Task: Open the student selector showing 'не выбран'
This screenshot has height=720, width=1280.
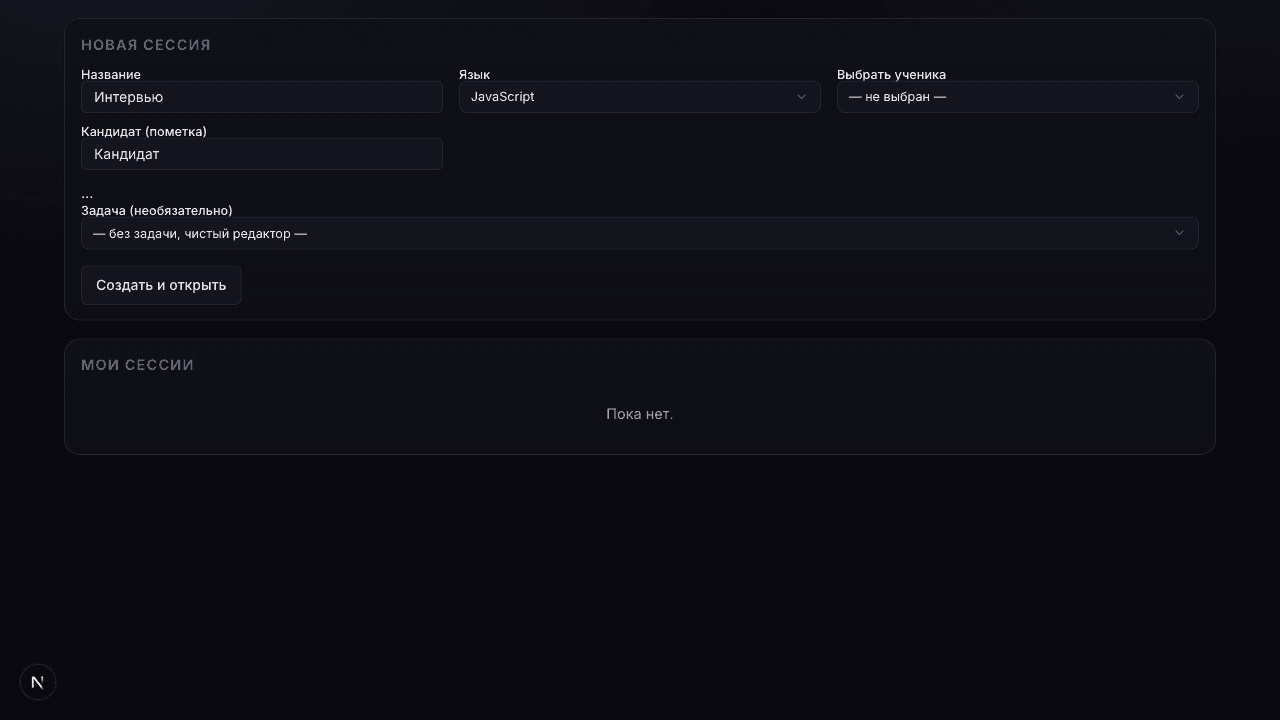Action: 1018,97
